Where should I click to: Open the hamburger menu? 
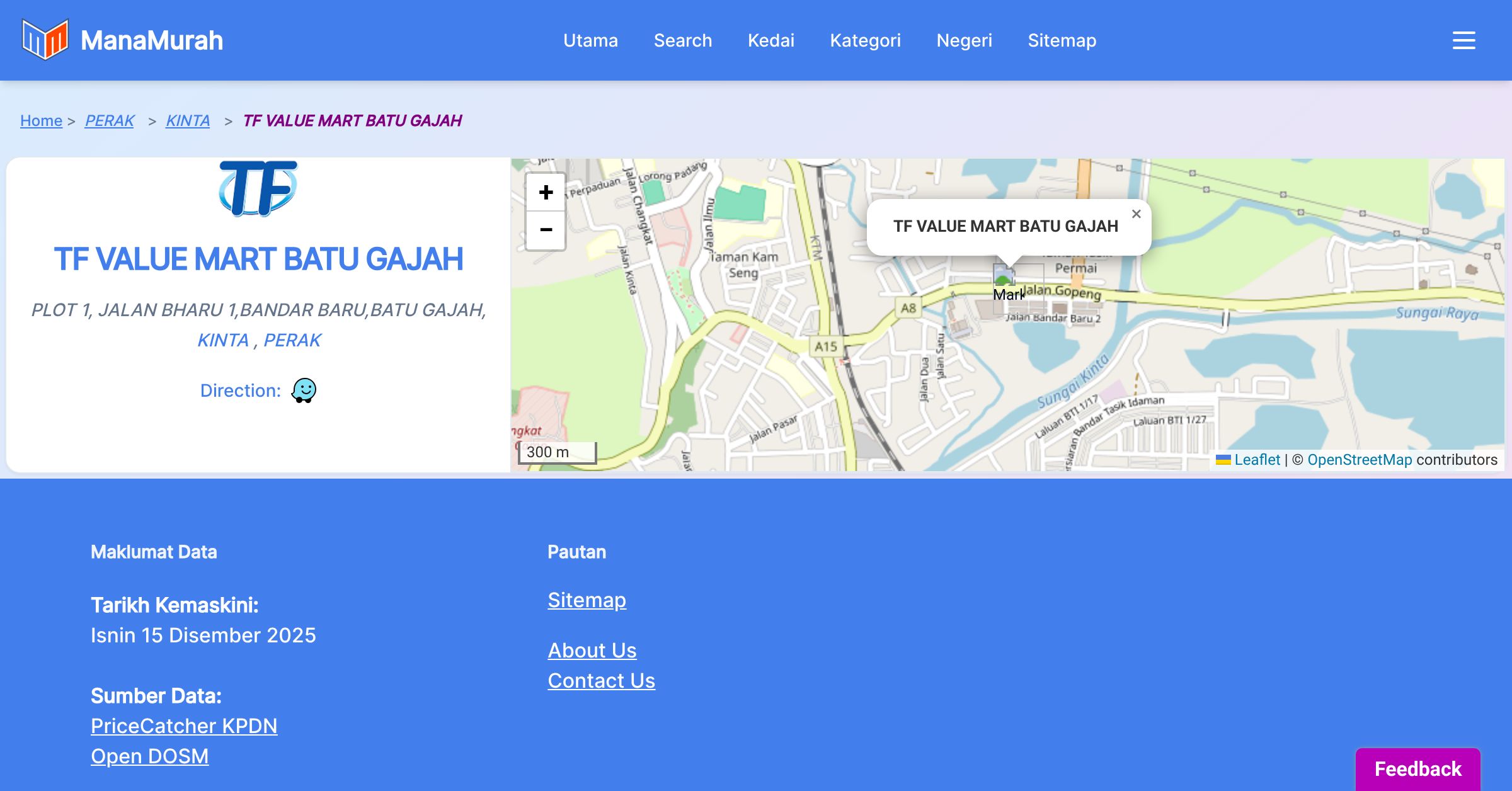[x=1463, y=40]
